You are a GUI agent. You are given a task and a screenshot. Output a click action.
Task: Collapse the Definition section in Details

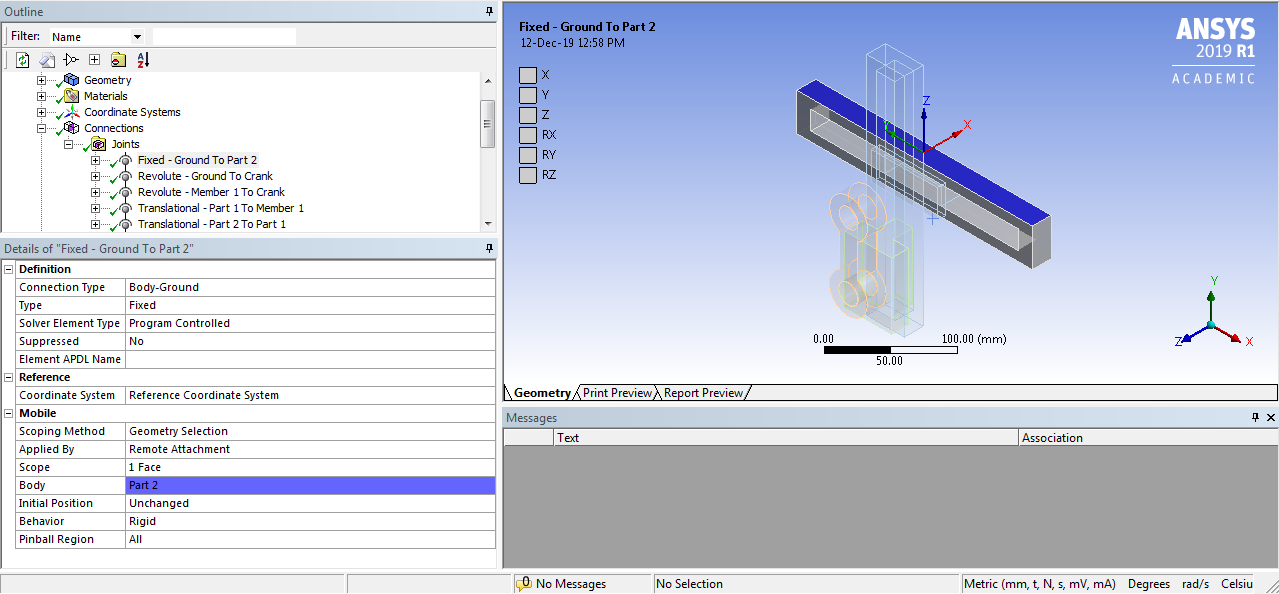pos(8,268)
